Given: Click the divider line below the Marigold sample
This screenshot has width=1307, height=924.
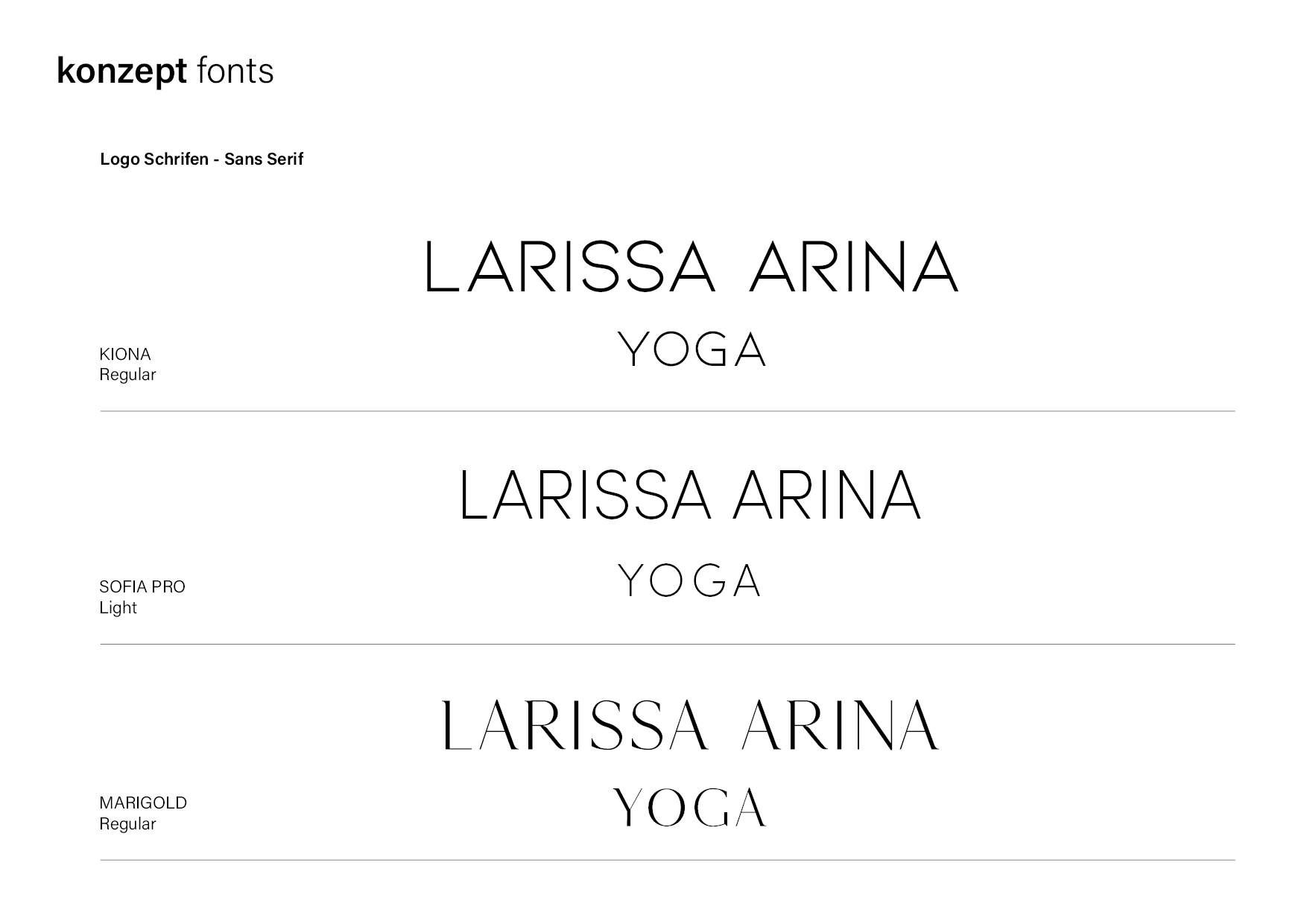Looking at the screenshot, I should 668,860.
